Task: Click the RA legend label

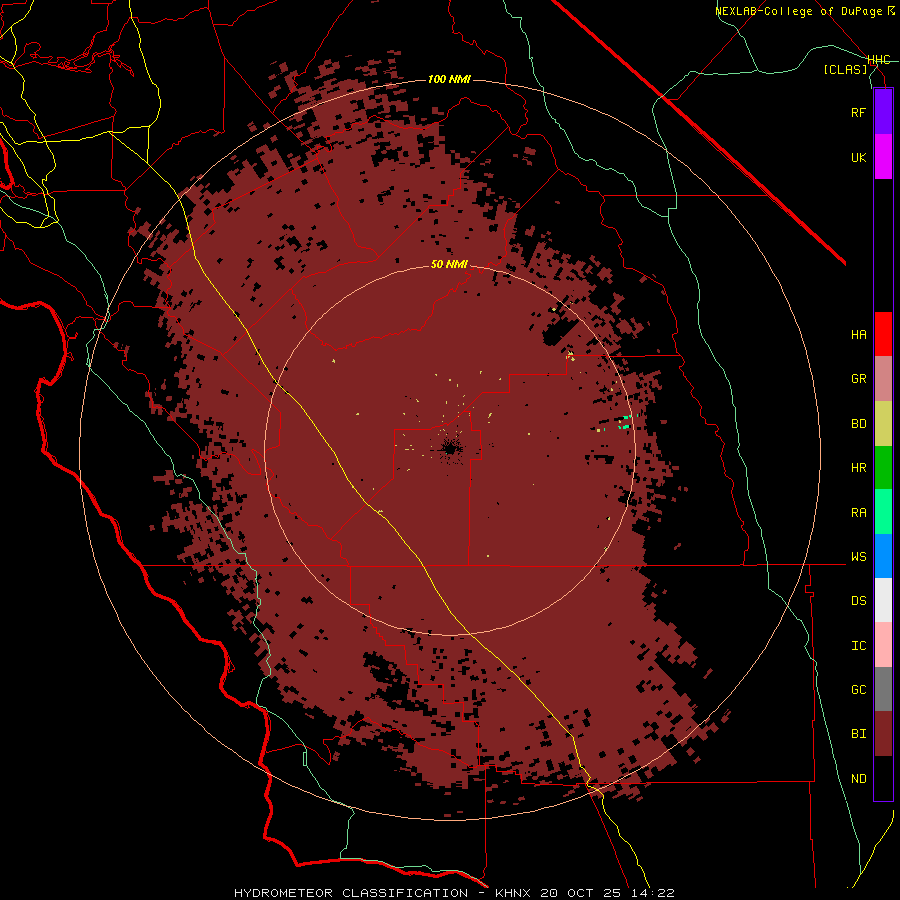Action: (x=858, y=513)
